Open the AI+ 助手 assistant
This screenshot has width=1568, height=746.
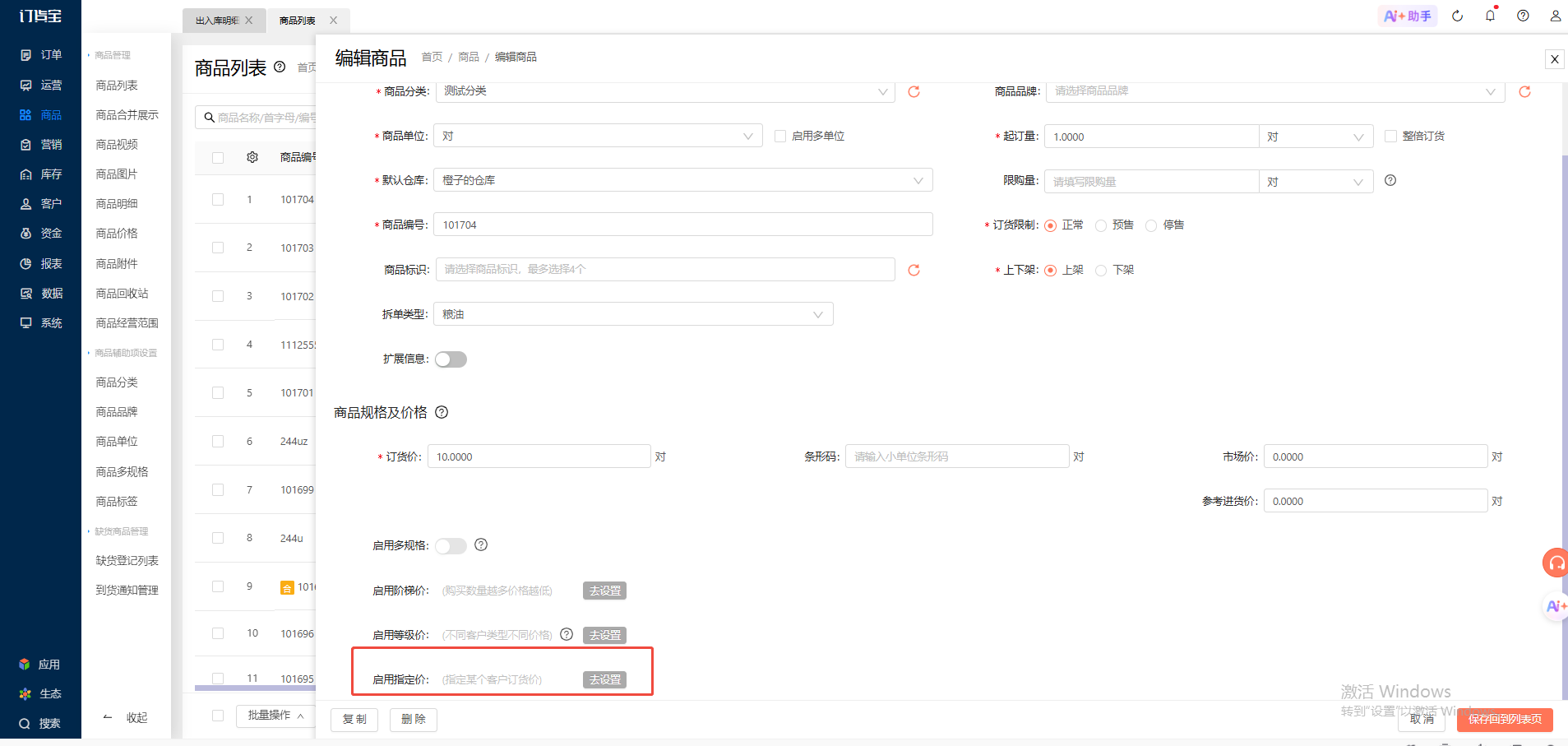(1408, 16)
